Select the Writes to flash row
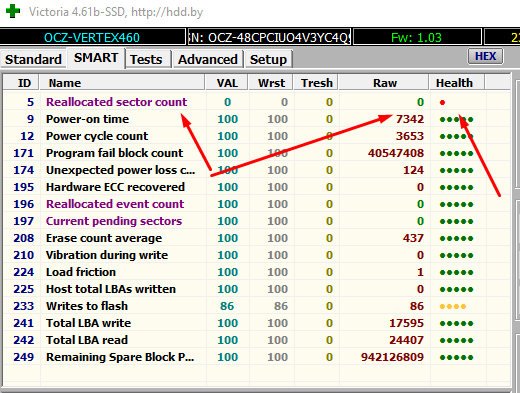The image size is (520, 393). (x=257, y=306)
